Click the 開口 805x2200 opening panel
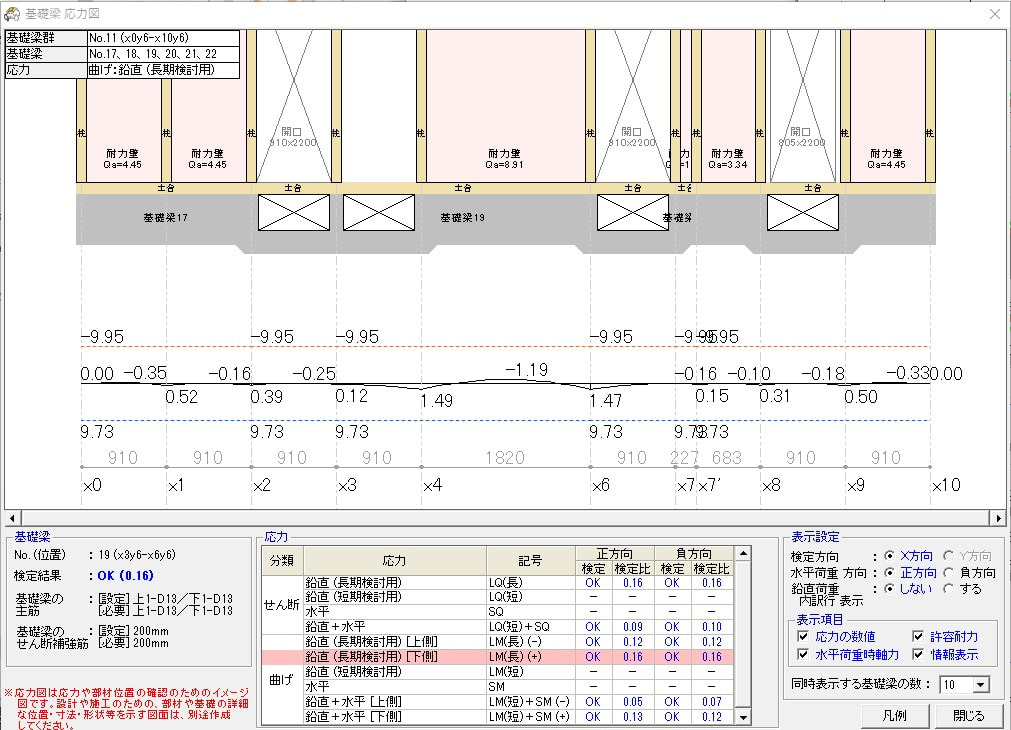 [801, 106]
